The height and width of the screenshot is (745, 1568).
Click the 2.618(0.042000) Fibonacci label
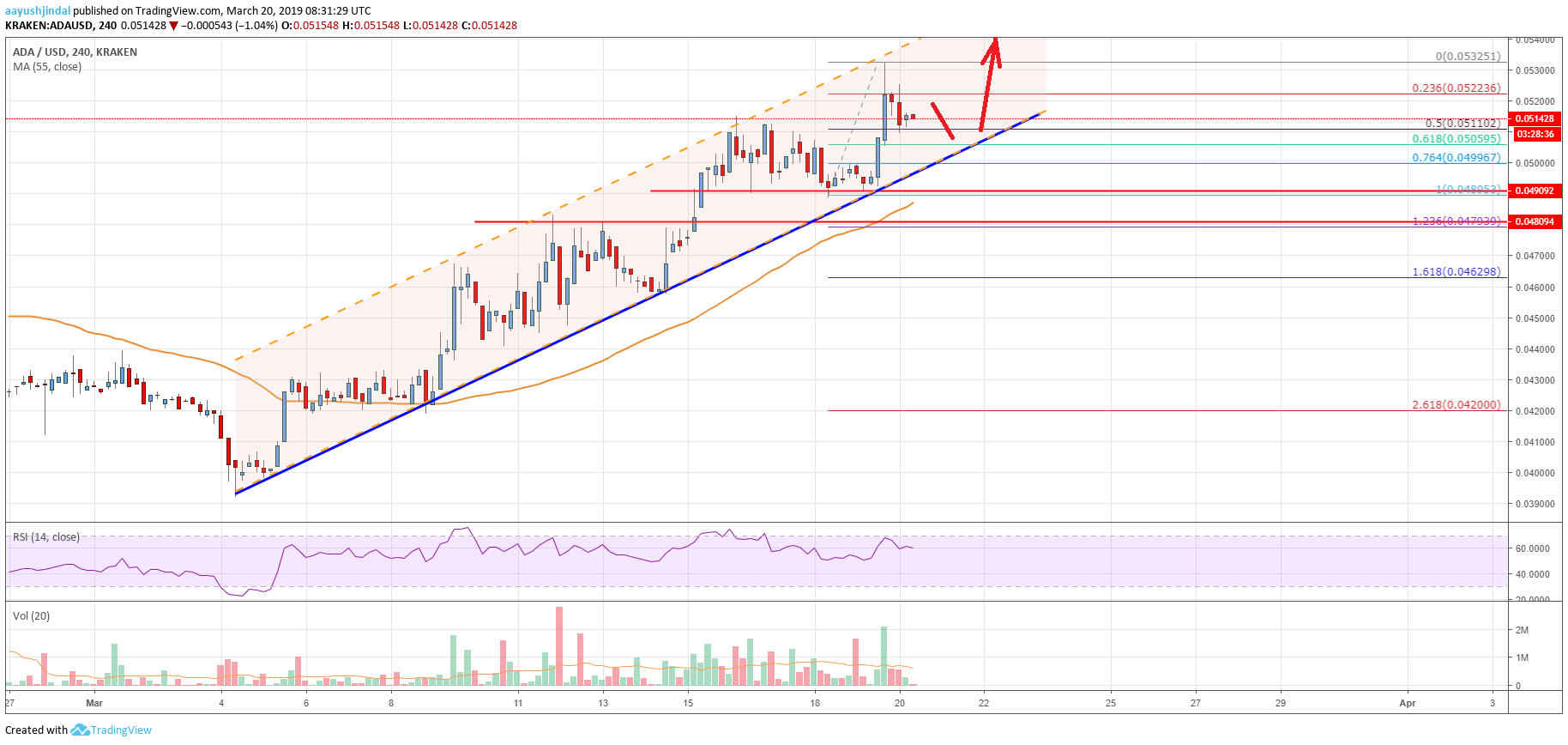[1456, 405]
